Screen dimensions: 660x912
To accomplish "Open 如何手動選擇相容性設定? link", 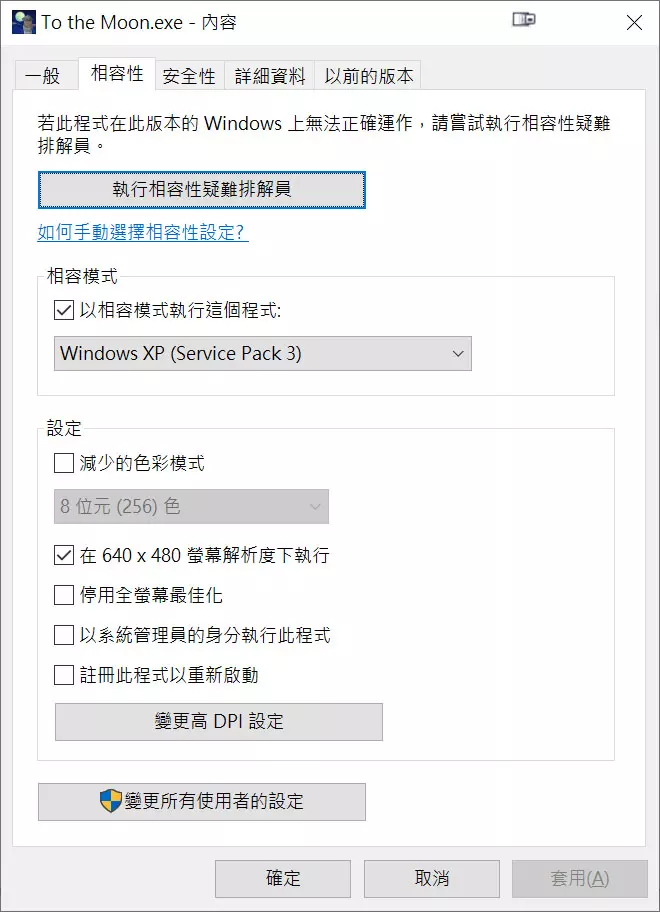I will tap(142, 233).
